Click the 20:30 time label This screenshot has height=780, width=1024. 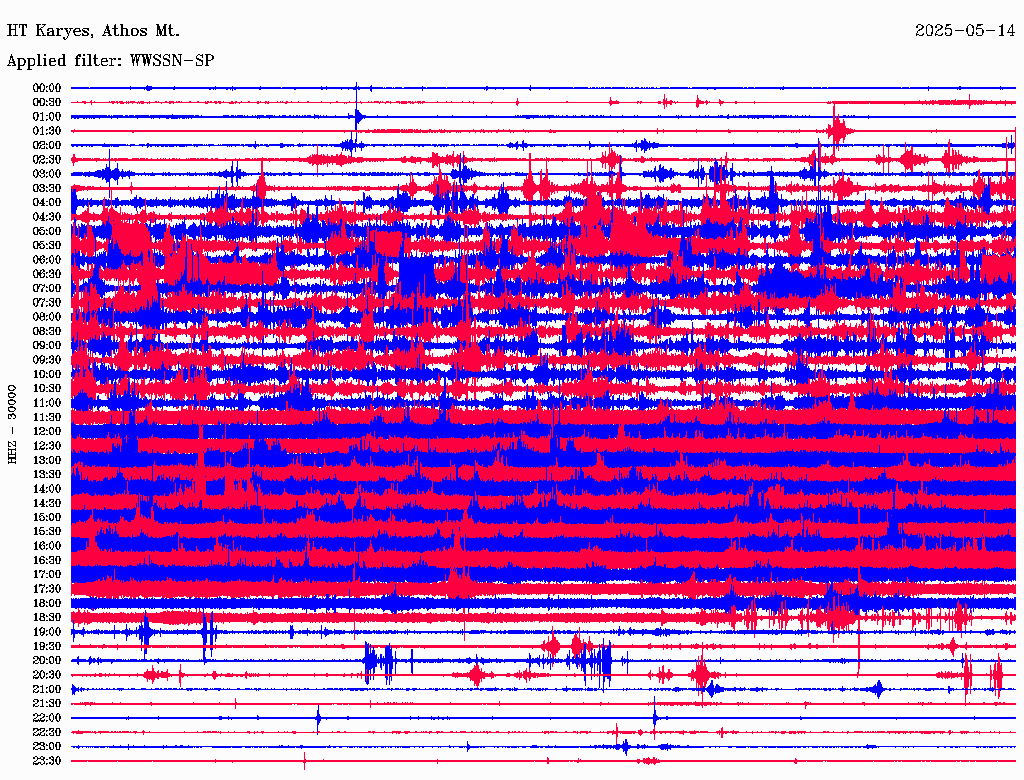tap(47, 675)
